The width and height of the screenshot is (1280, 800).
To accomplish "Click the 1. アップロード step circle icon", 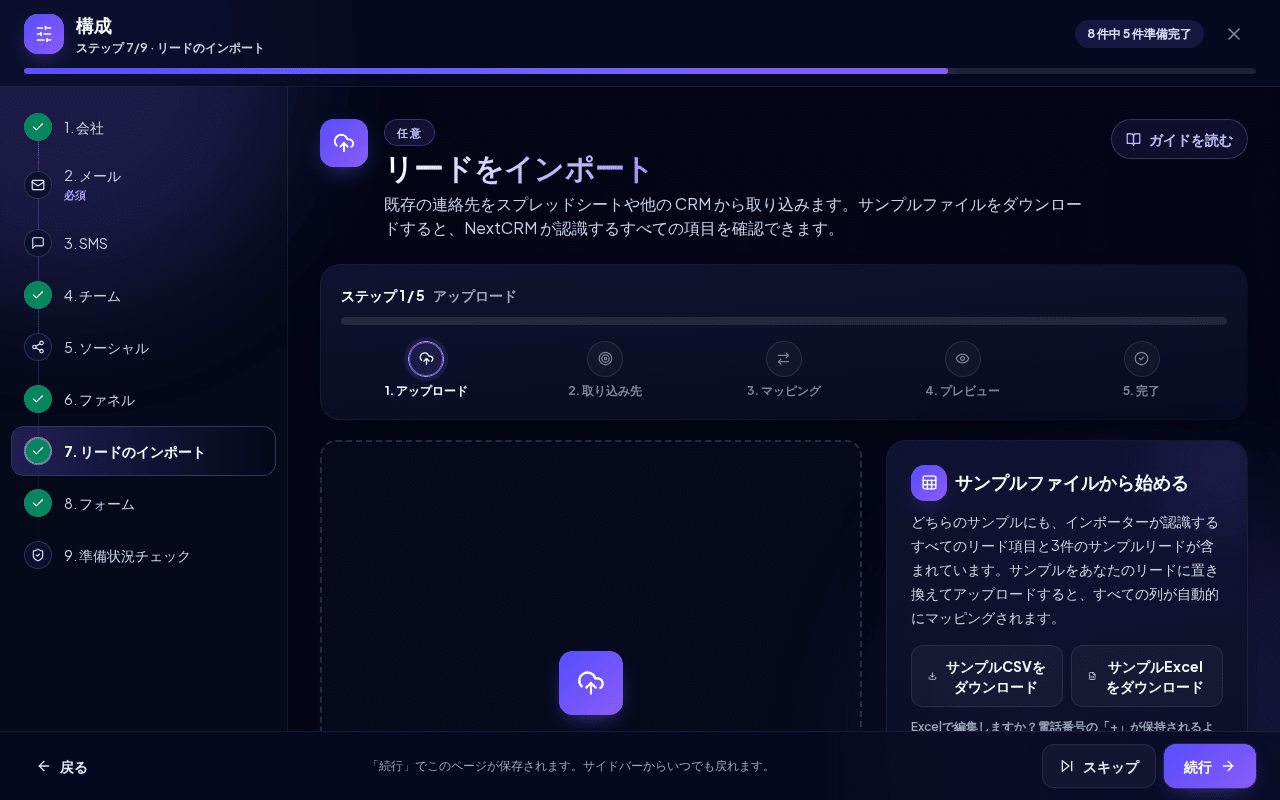I will tap(426, 359).
